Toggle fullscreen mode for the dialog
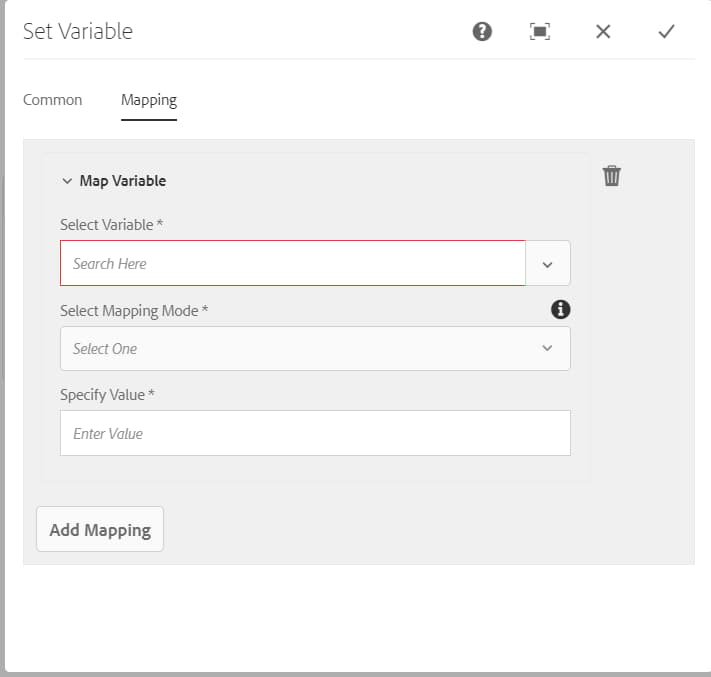The height and width of the screenshot is (677, 711). 540,31
